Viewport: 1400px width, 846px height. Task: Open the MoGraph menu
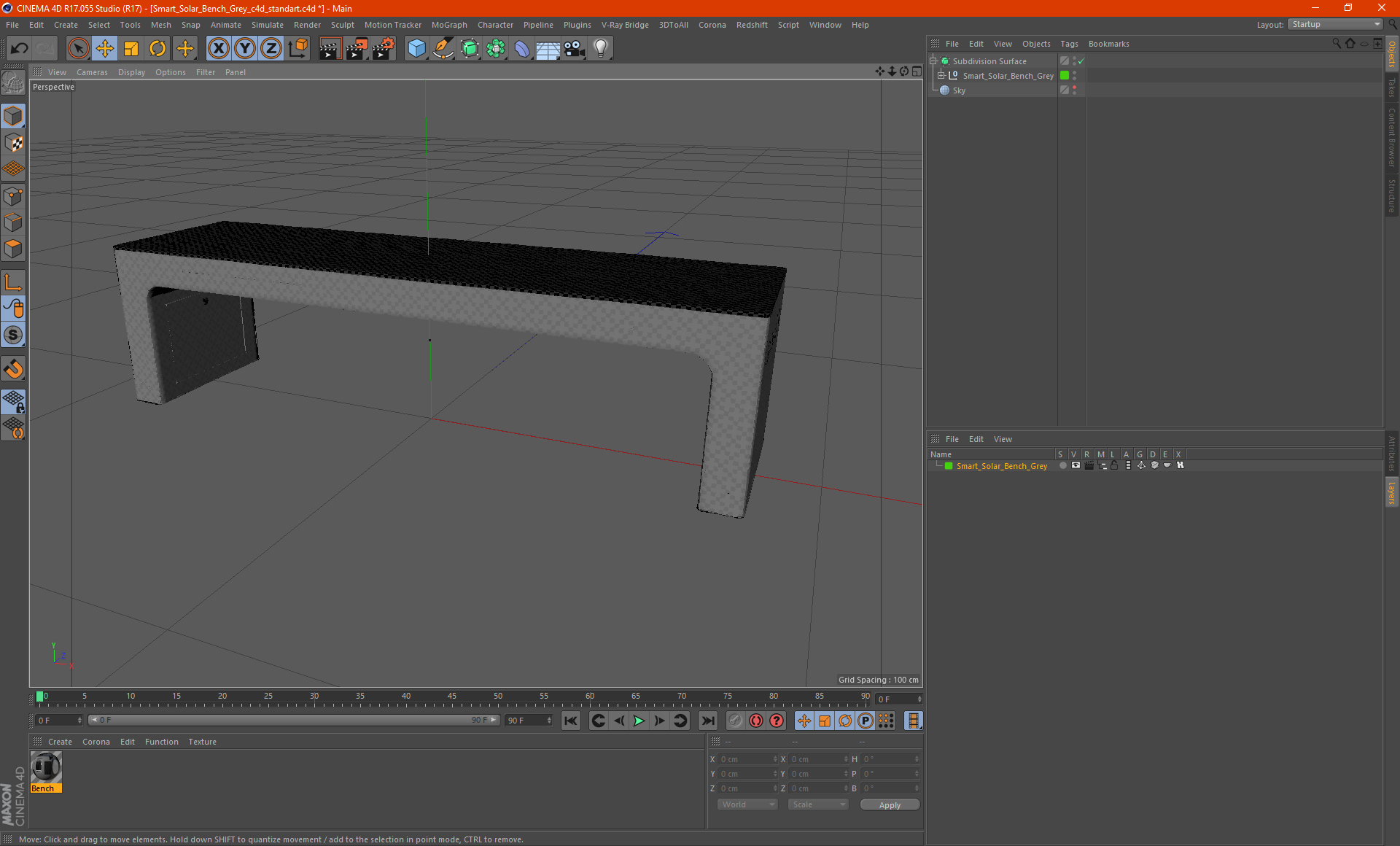448,25
